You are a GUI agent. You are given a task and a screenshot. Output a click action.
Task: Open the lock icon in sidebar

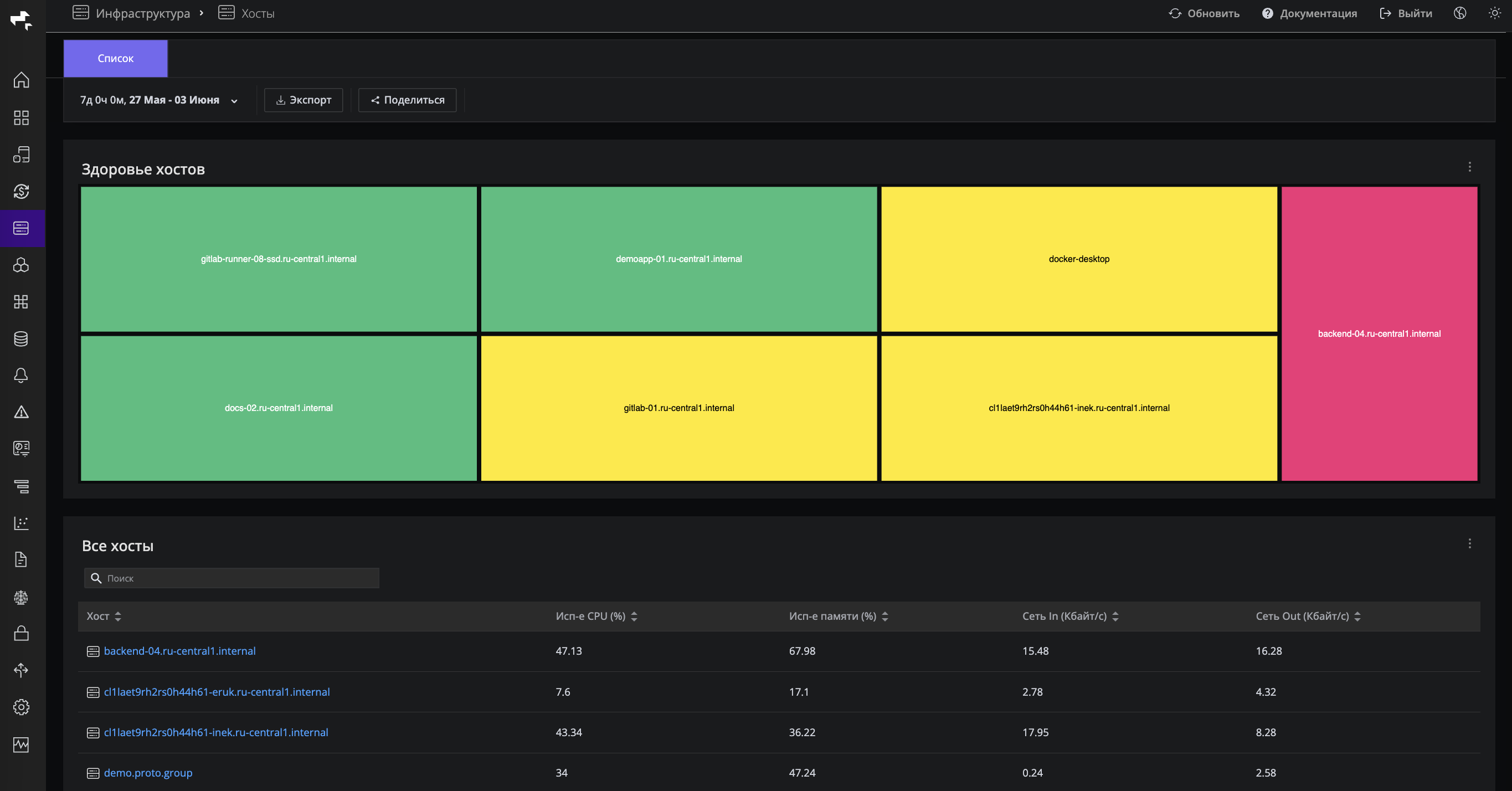tap(21, 633)
